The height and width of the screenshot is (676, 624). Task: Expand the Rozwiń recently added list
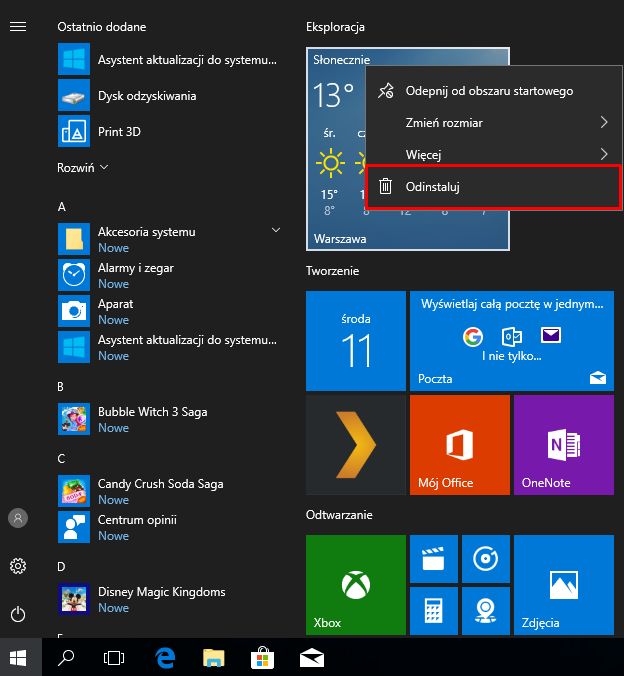pos(82,167)
